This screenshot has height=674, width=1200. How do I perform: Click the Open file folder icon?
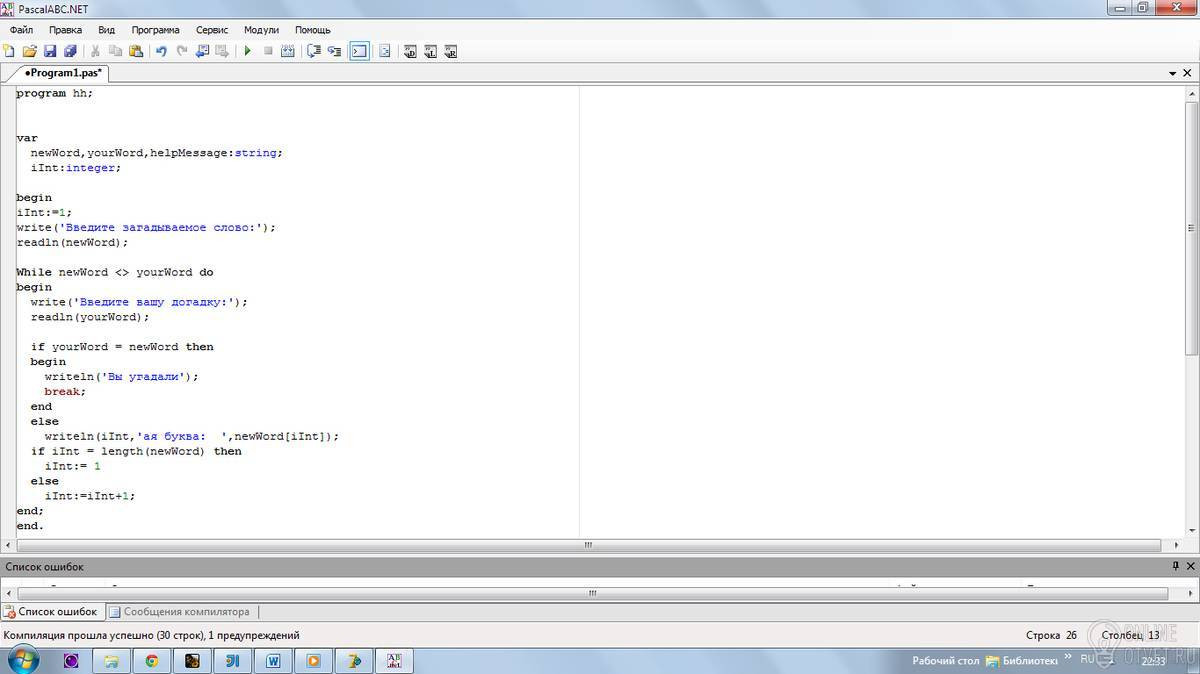(x=29, y=51)
